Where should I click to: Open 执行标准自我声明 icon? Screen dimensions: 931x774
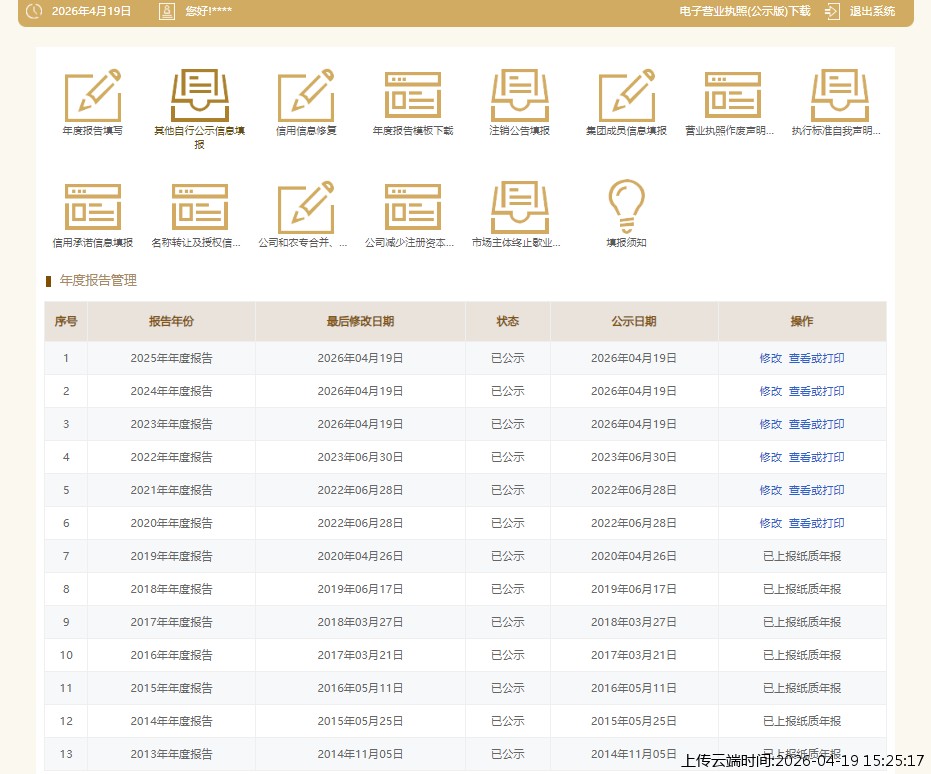pyautogui.click(x=838, y=96)
